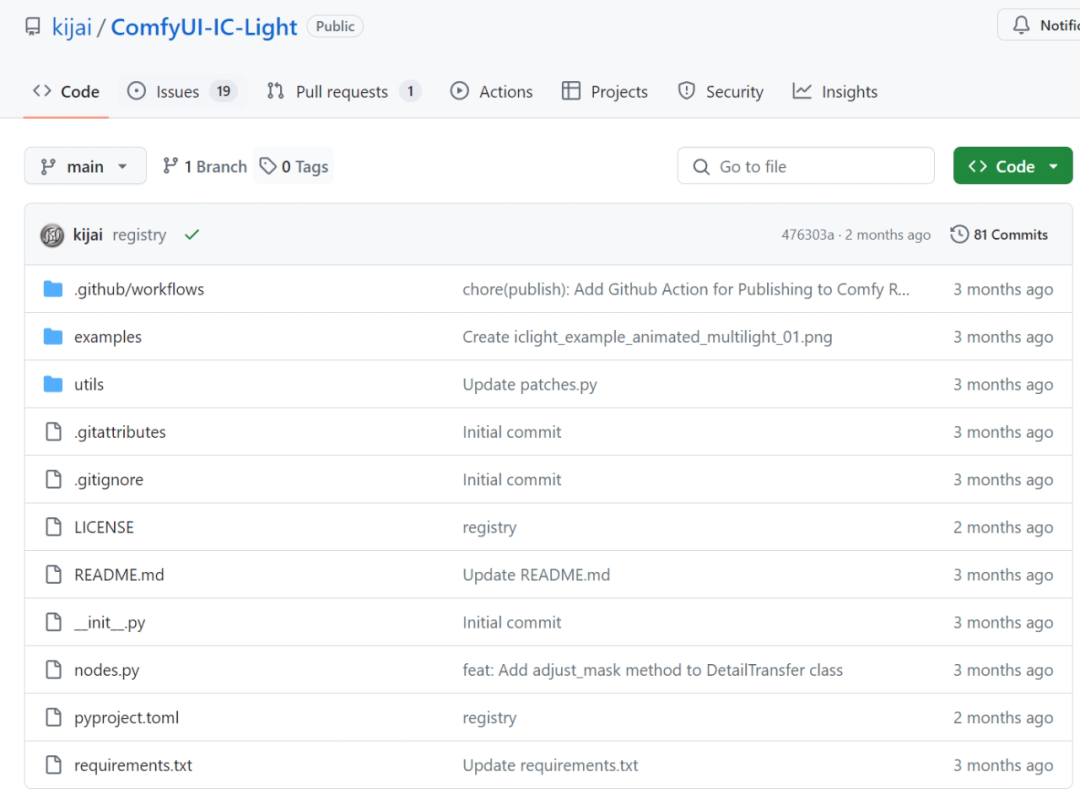
Task: Focus the Go to file search field
Action: coord(806,166)
